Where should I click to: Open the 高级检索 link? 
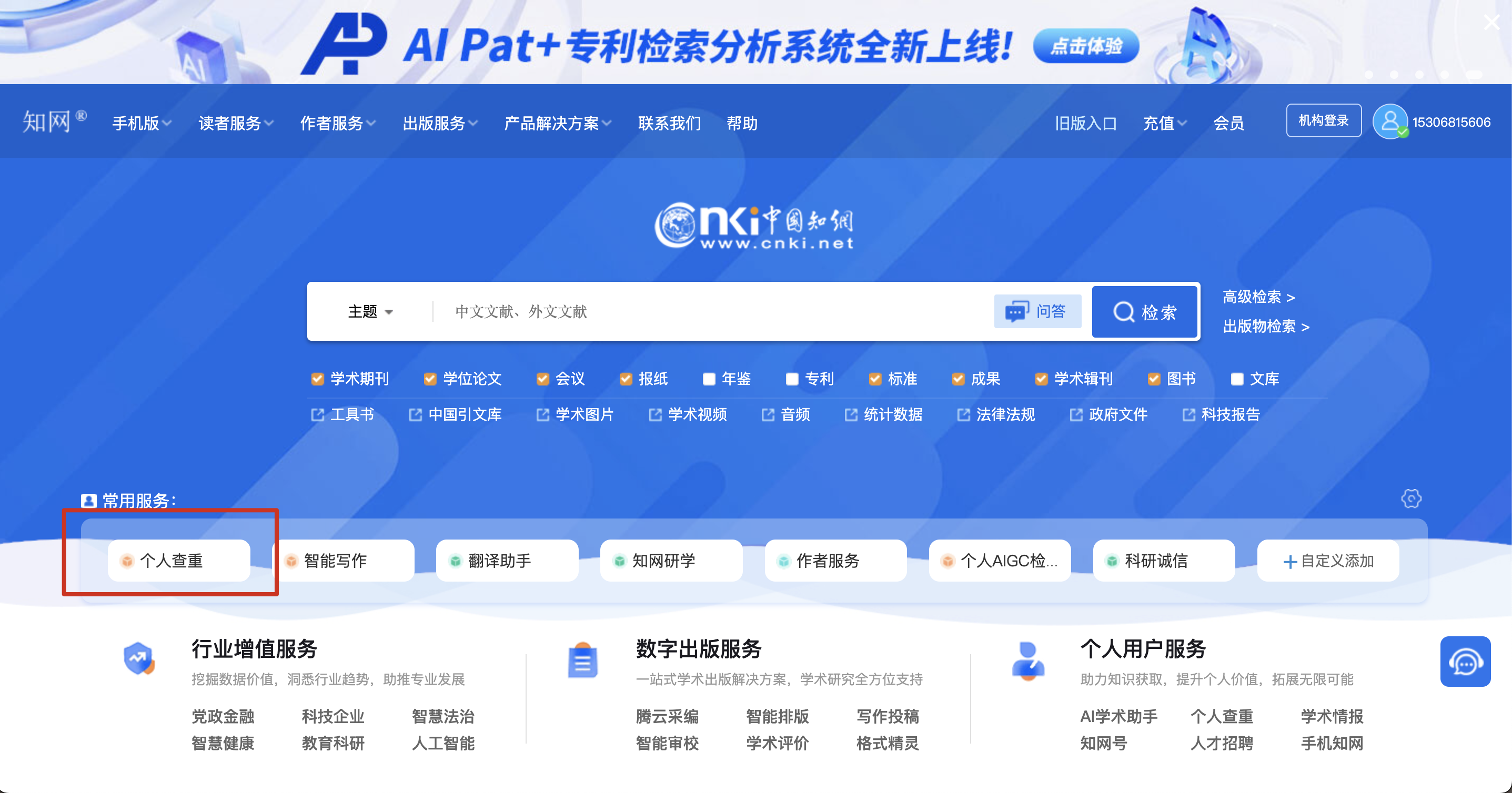click(x=1258, y=297)
